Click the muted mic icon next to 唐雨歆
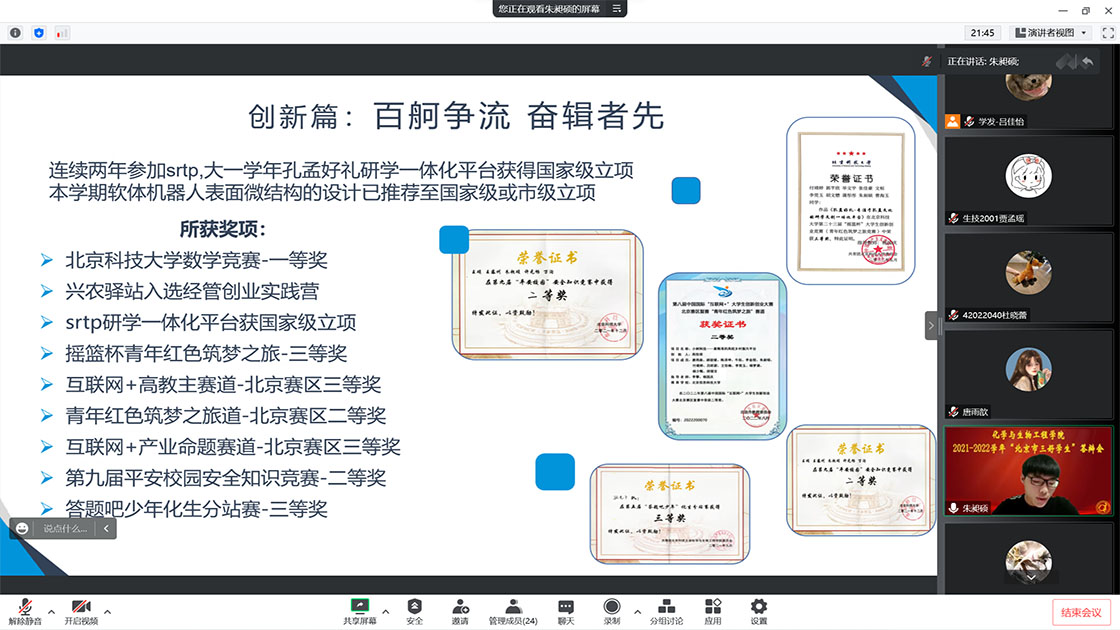This screenshot has width=1120, height=630. 954,412
